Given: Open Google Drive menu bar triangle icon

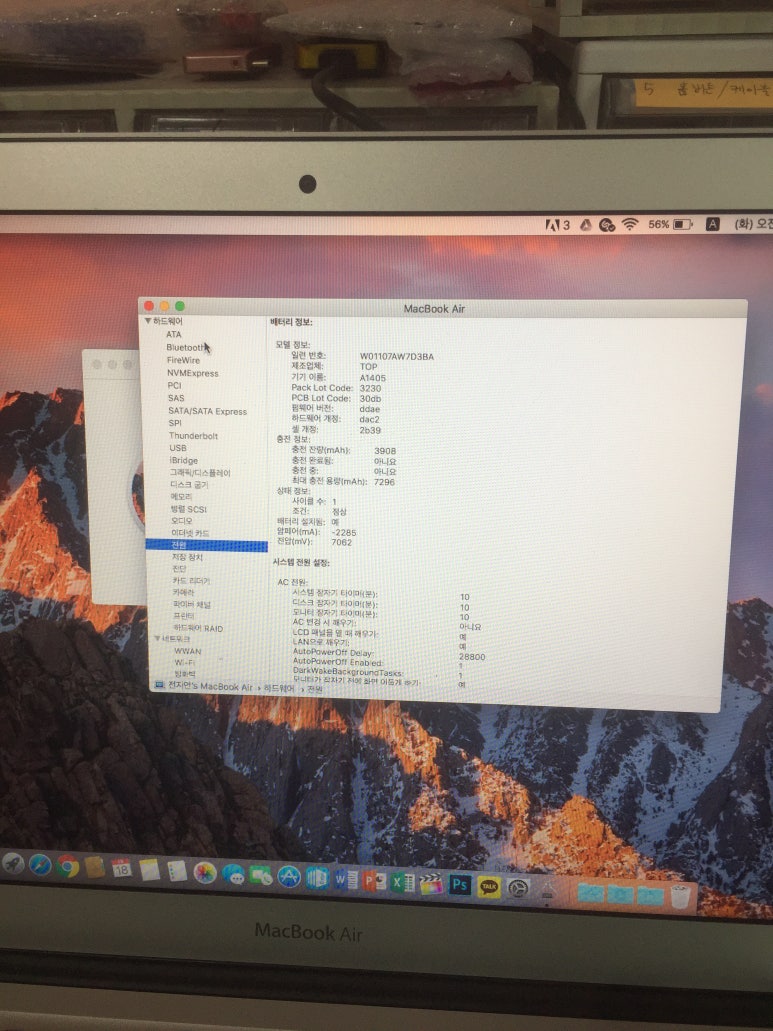Looking at the screenshot, I should [585, 225].
